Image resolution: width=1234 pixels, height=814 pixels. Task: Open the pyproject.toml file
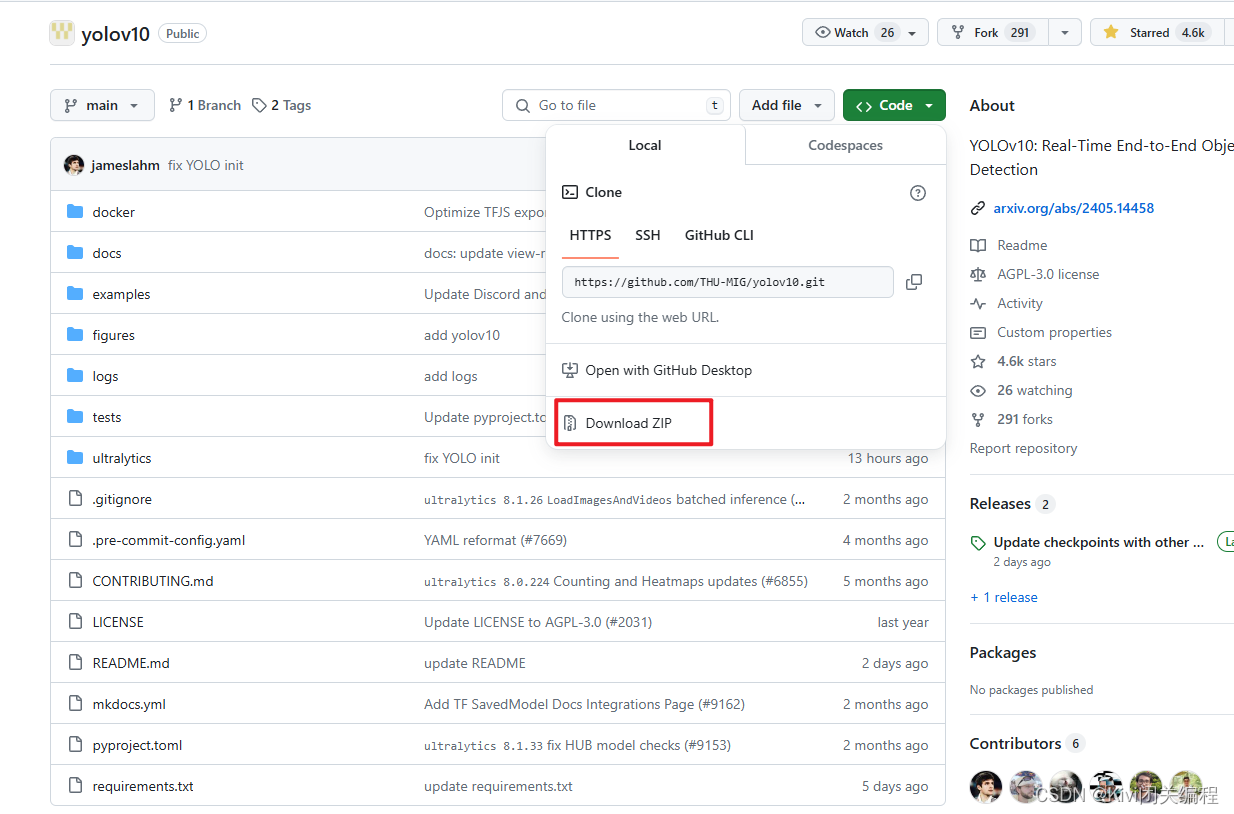click(137, 745)
